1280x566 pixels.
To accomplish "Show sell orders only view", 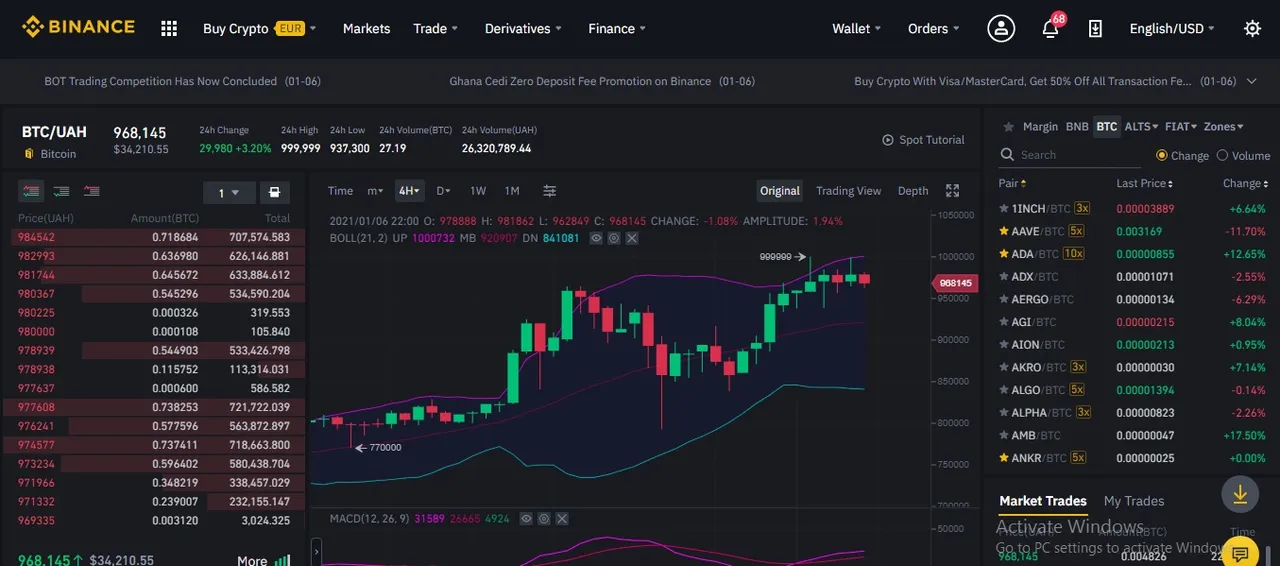I will 91,191.
